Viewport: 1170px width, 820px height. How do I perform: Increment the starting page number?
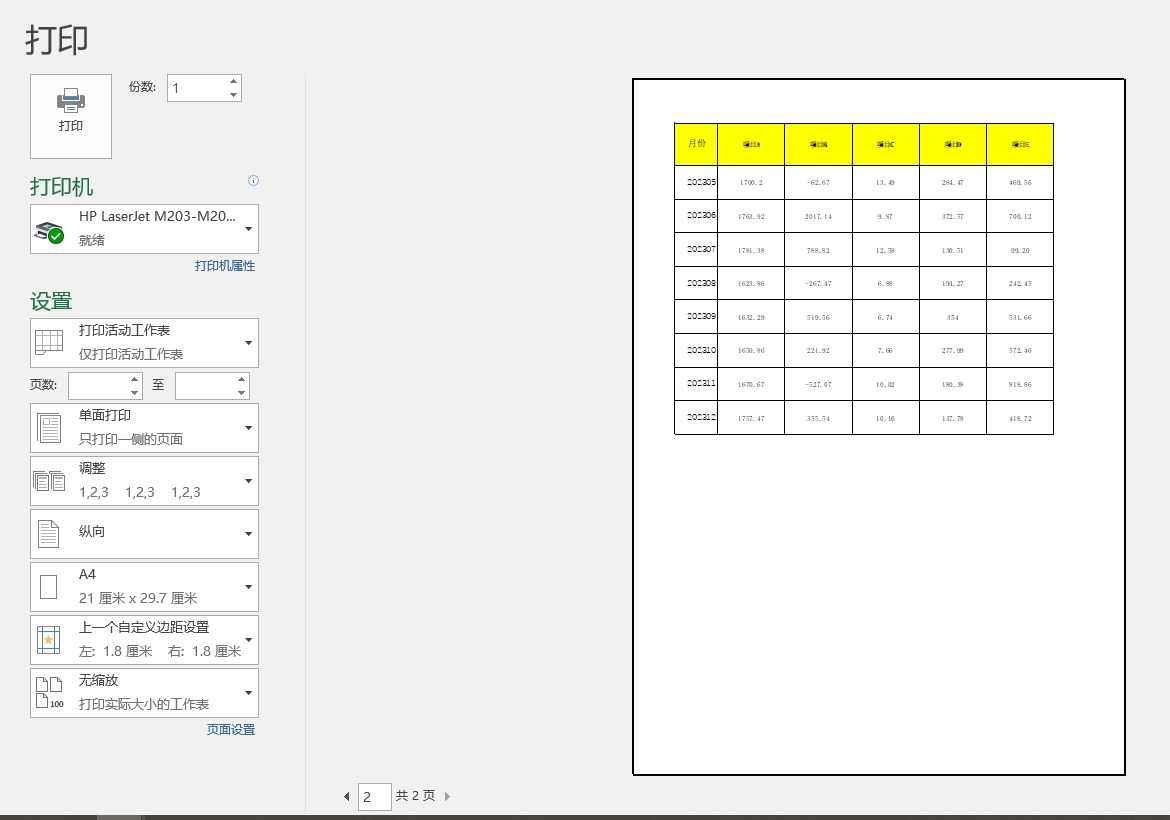[134, 380]
